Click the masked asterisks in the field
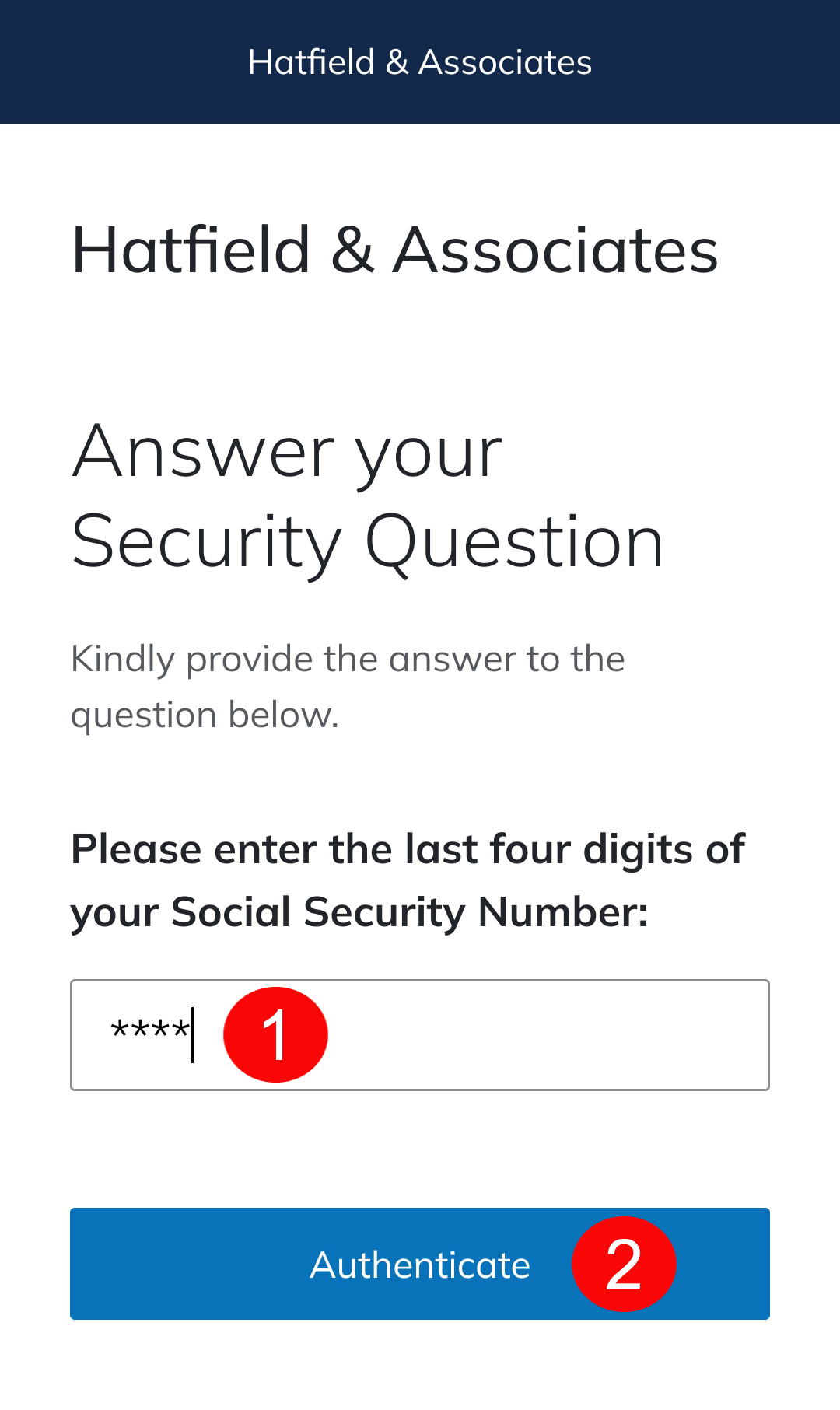840x1410 pixels. [149, 1032]
